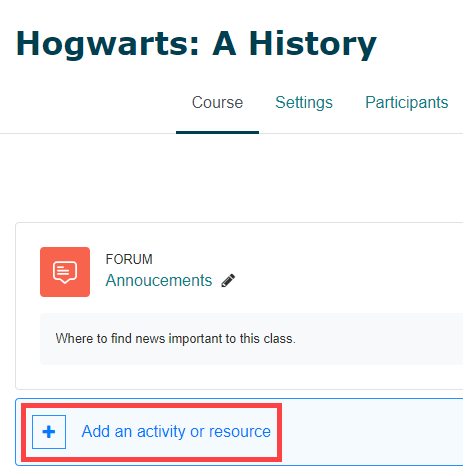This screenshot has width=463, height=475.
Task: Click the orange Forum activity icon
Action: tap(65, 272)
